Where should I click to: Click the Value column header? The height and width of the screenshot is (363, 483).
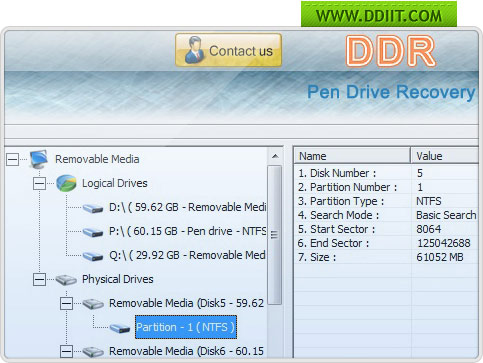click(445, 156)
